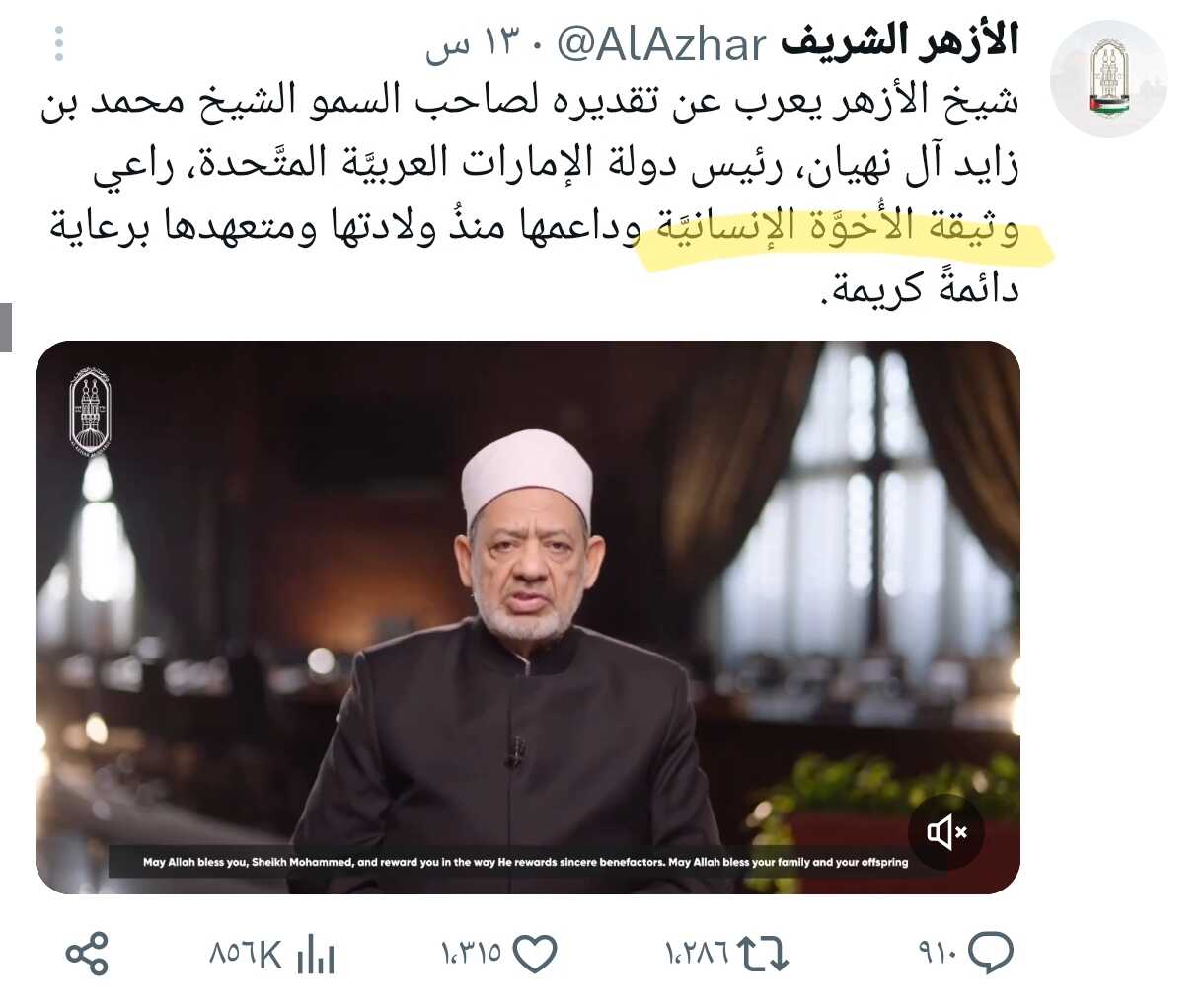Open the @AlAzhar handle link

pos(662,44)
